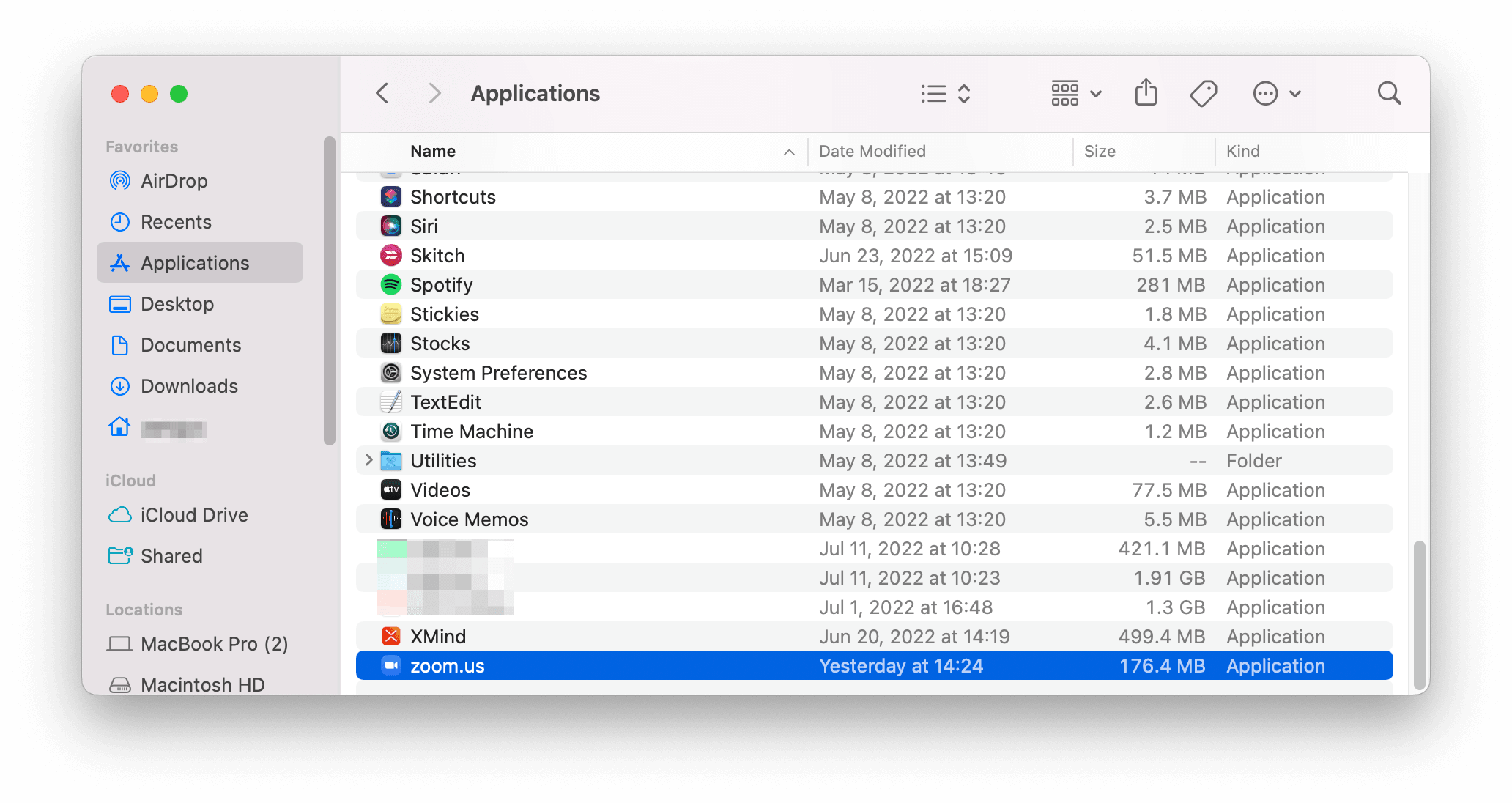Click the TextEdit app icon
This screenshot has height=803, width=1512.
point(391,401)
